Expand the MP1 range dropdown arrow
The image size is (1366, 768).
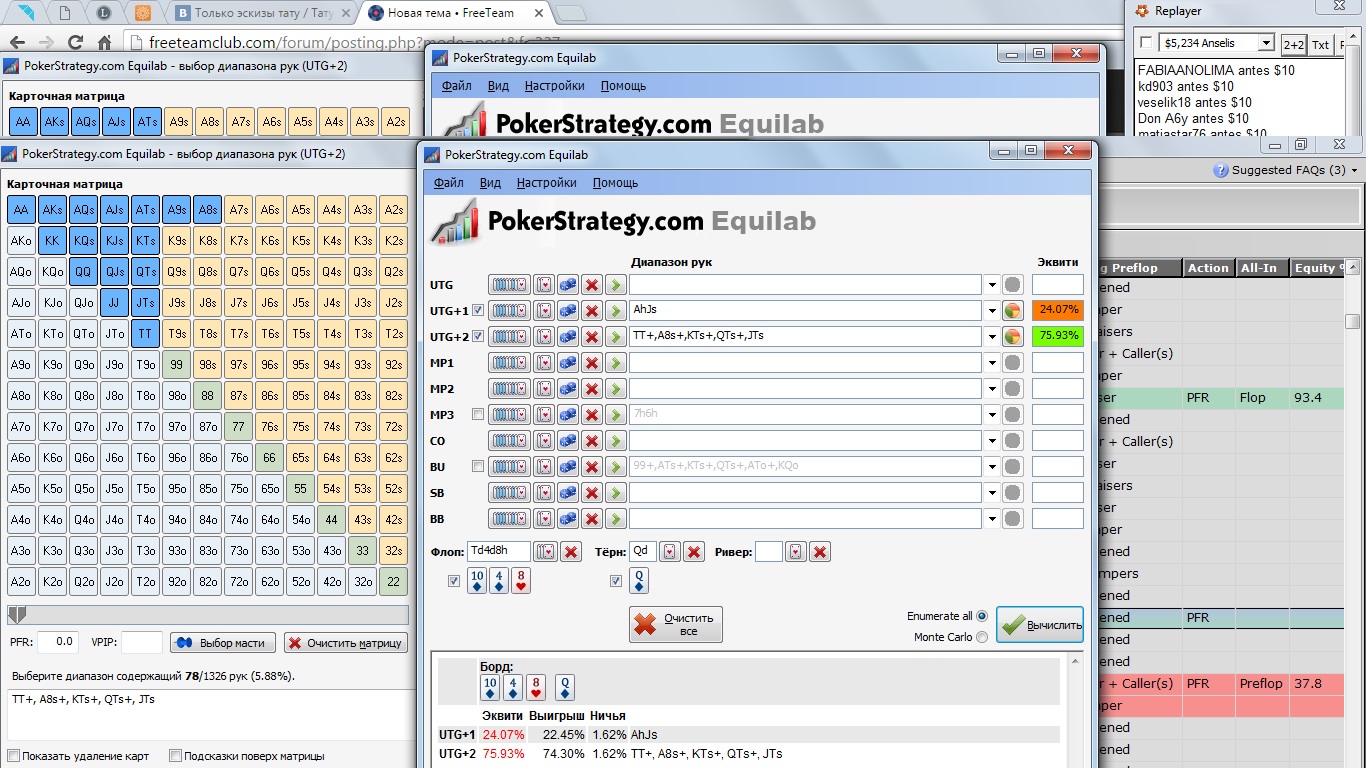pos(992,363)
